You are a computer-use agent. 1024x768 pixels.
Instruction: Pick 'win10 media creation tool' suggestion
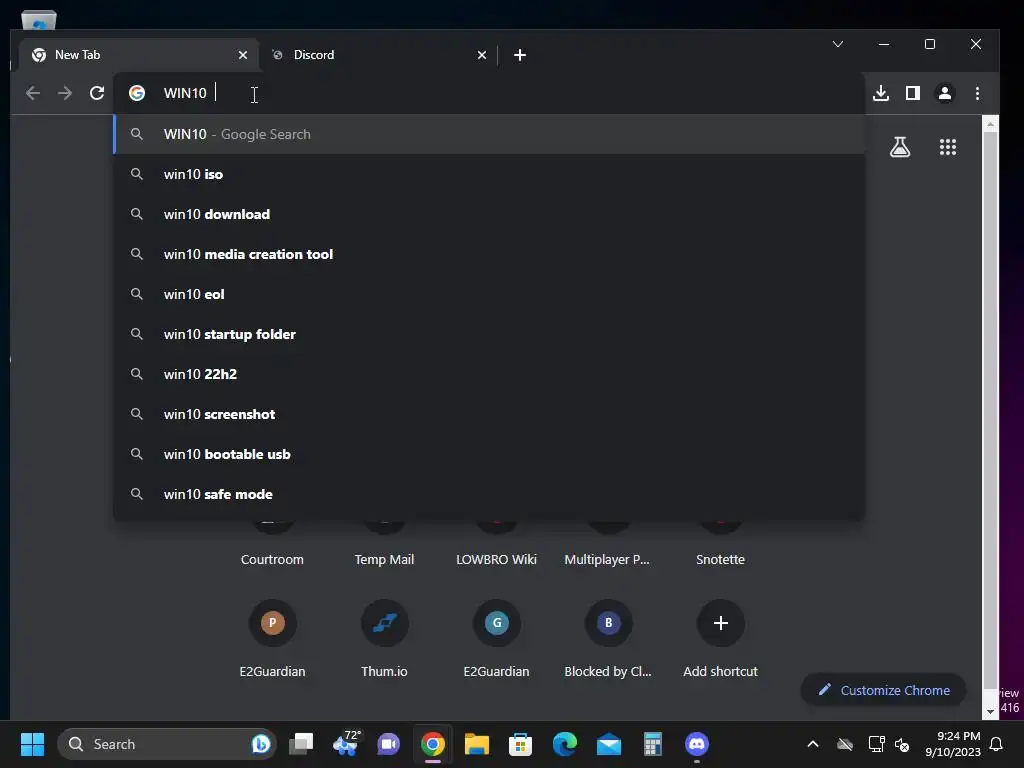(488, 254)
